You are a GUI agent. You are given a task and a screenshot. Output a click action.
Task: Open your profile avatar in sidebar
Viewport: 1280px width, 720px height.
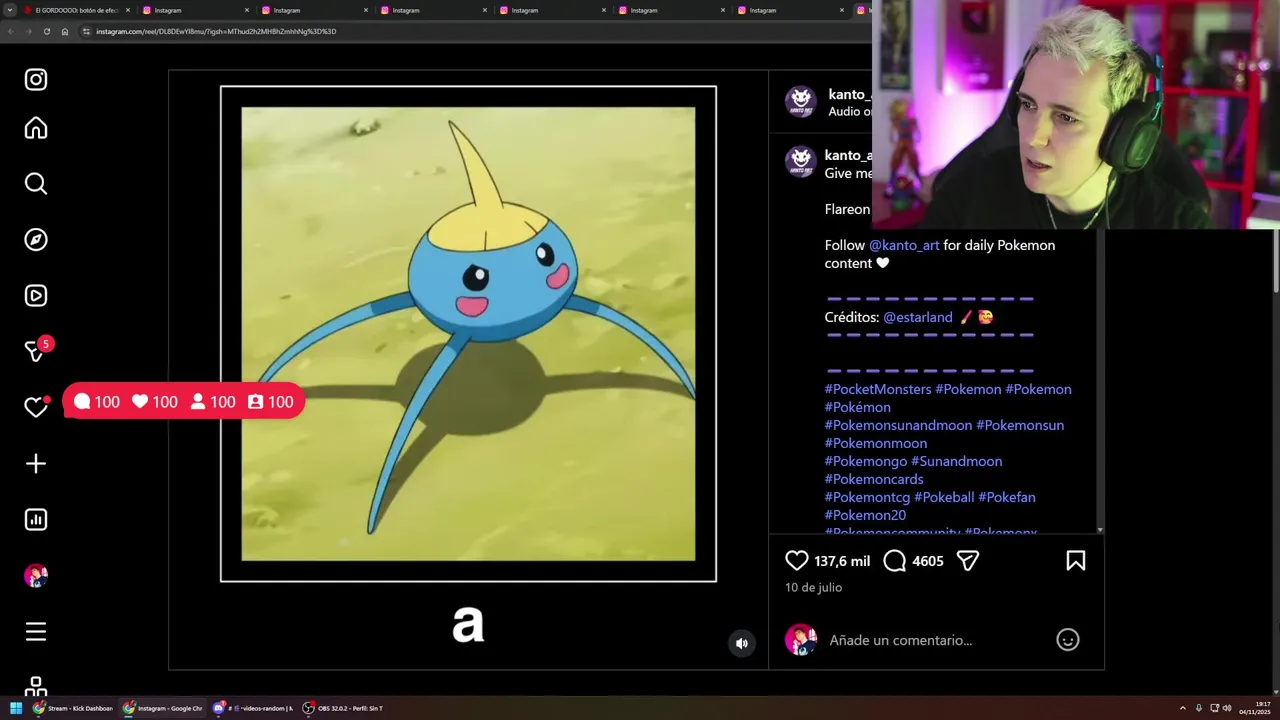pos(36,576)
